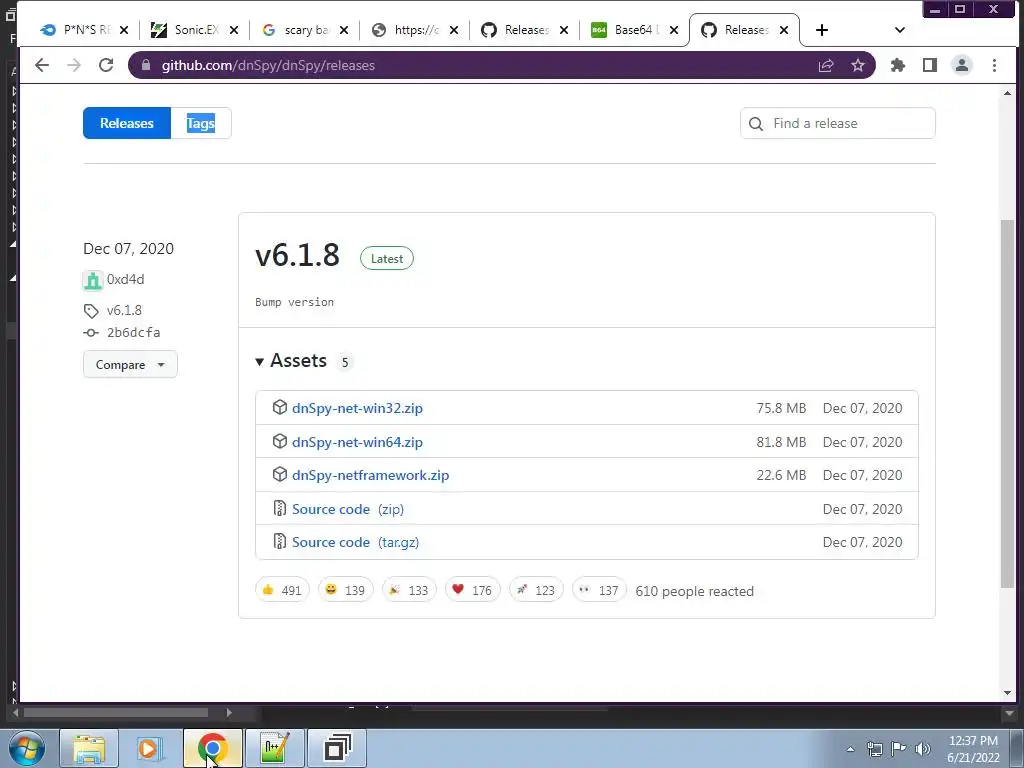This screenshot has width=1024, height=768.
Task: Select the Releases button
Action: pos(127,123)
